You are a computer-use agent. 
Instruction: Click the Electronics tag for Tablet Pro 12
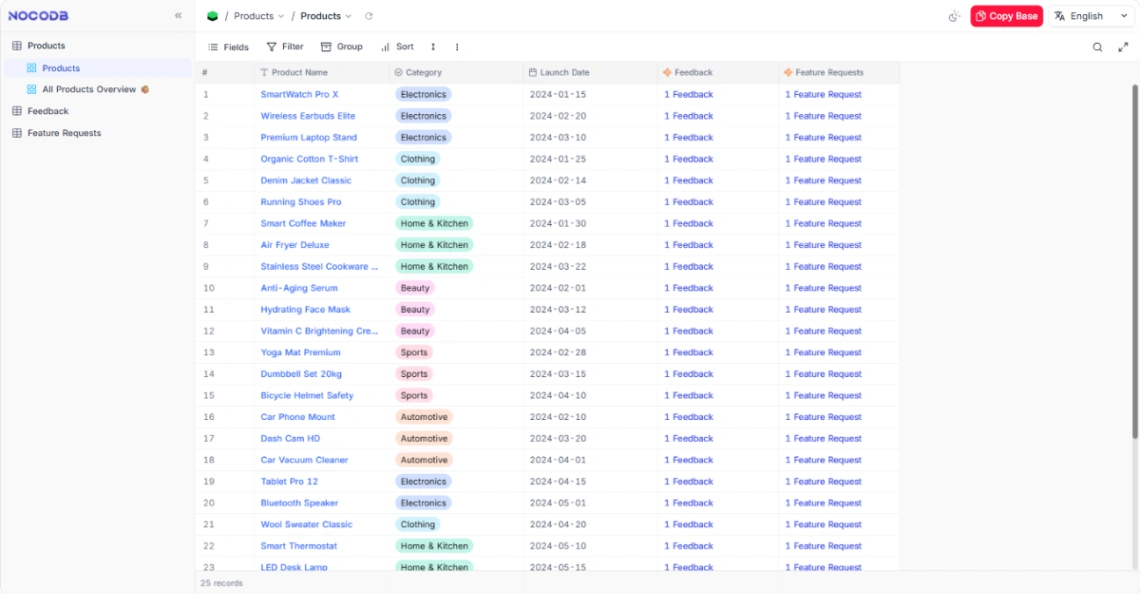[x=423, y=482]
